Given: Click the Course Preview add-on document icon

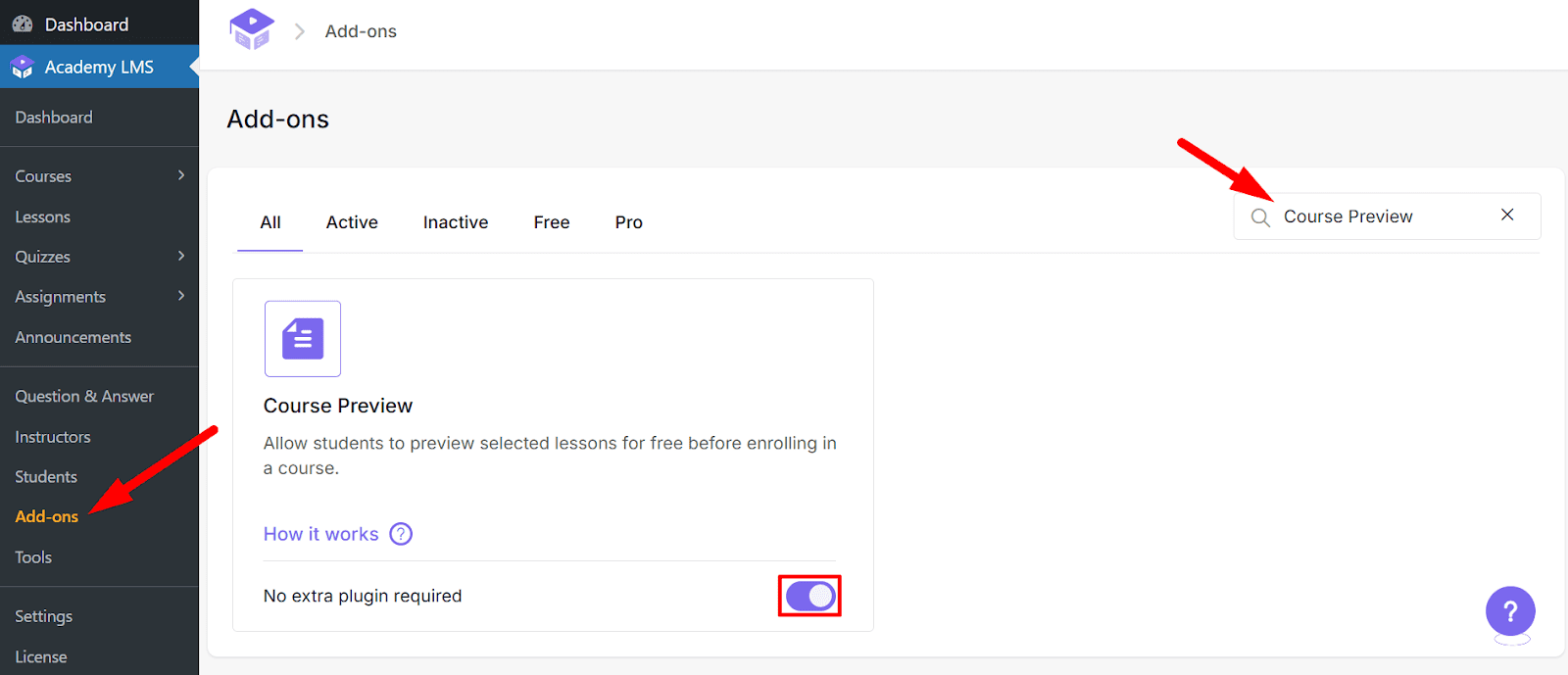Looking at the screenshot, I should (302, 338).
